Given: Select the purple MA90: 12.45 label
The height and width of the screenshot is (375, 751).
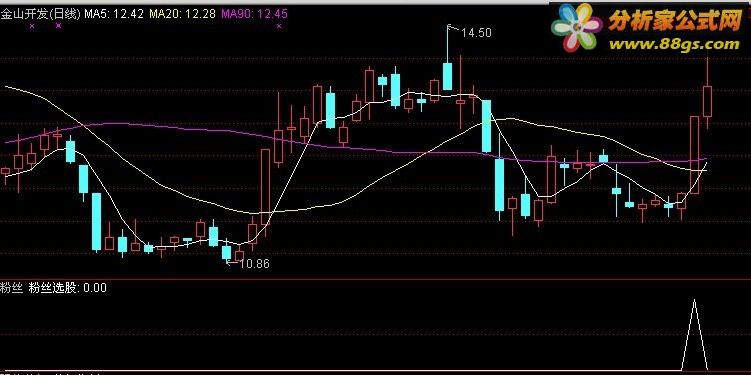Looking at the screenshot, I should [254, 14].
